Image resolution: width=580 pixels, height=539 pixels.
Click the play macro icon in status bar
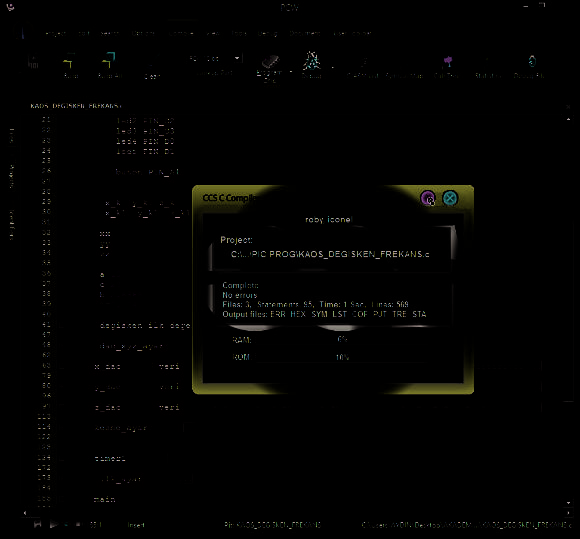point(54,525)
